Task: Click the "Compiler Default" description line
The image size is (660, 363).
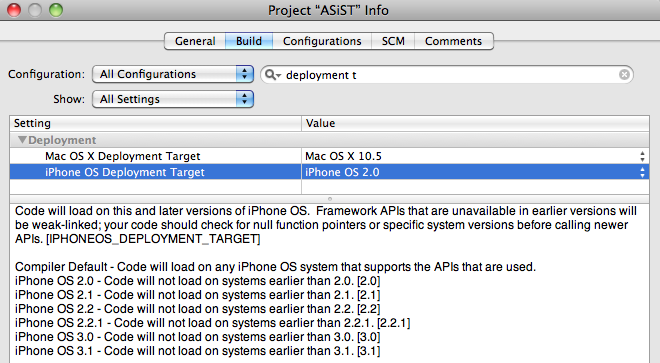Action: [x=275, y=267]
